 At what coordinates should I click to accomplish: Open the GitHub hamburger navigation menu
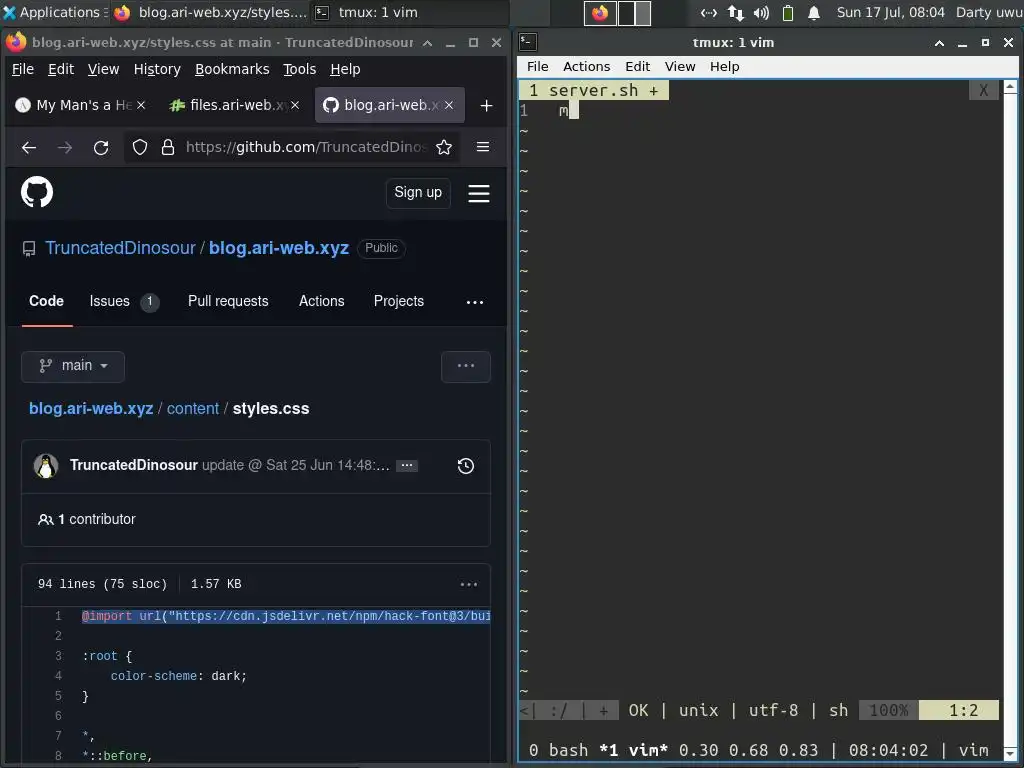(479, 193)
